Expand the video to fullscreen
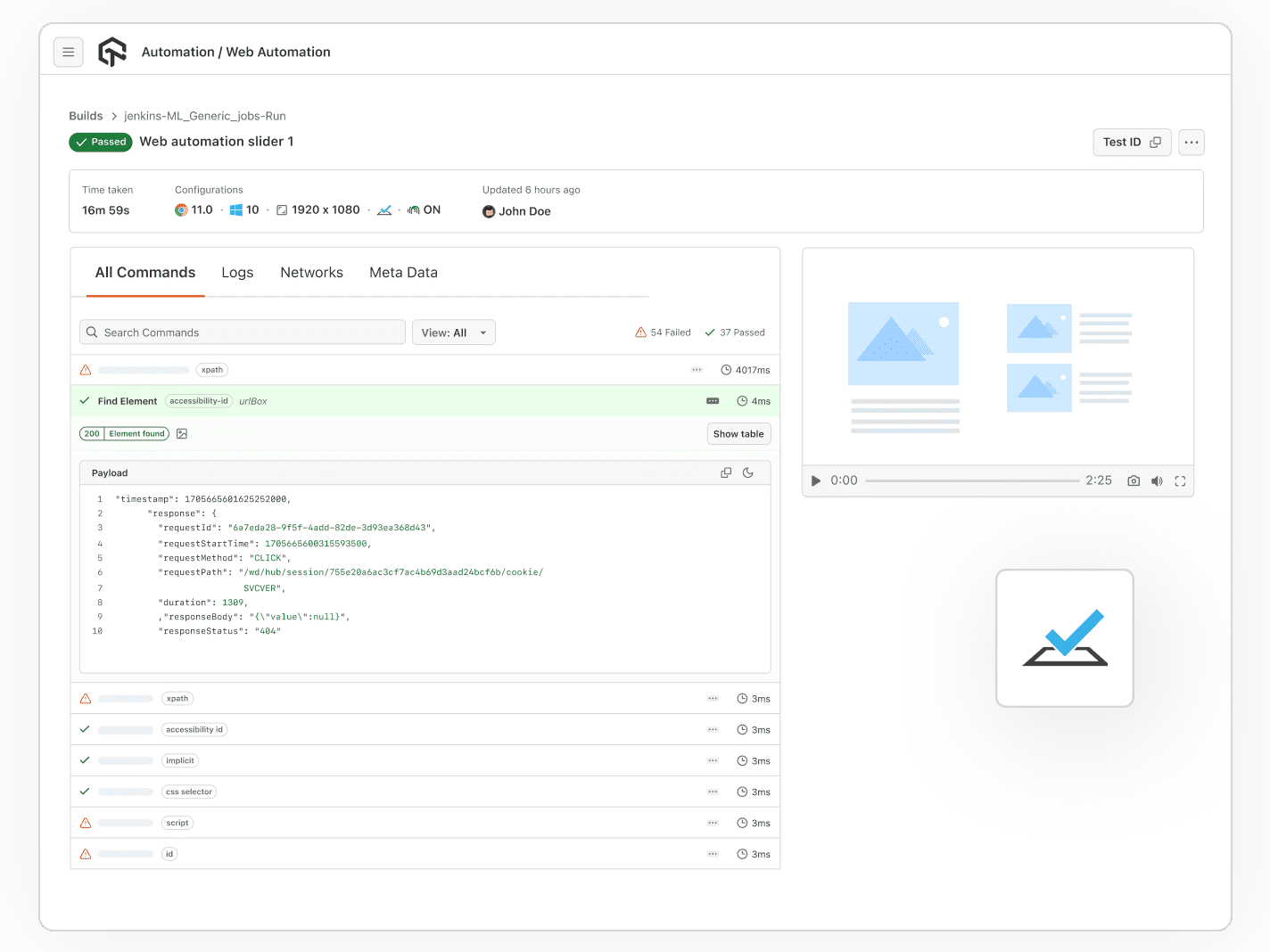 click(x=1180, y=480)
